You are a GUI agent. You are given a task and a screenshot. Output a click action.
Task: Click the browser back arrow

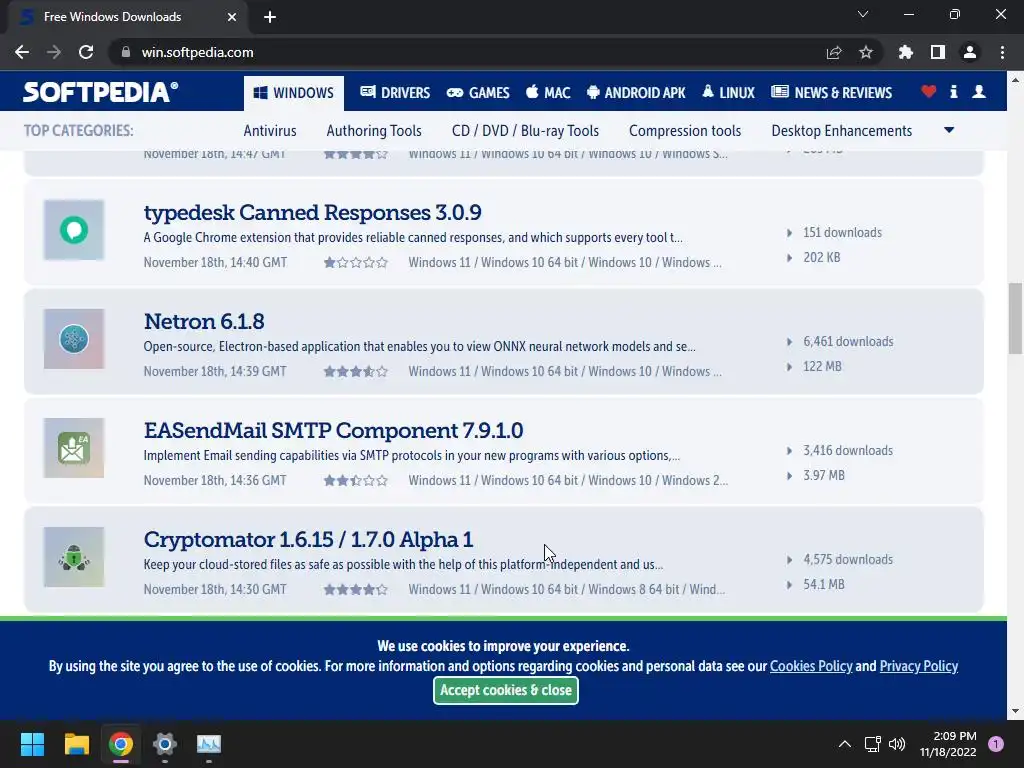[x=22, y=52]
